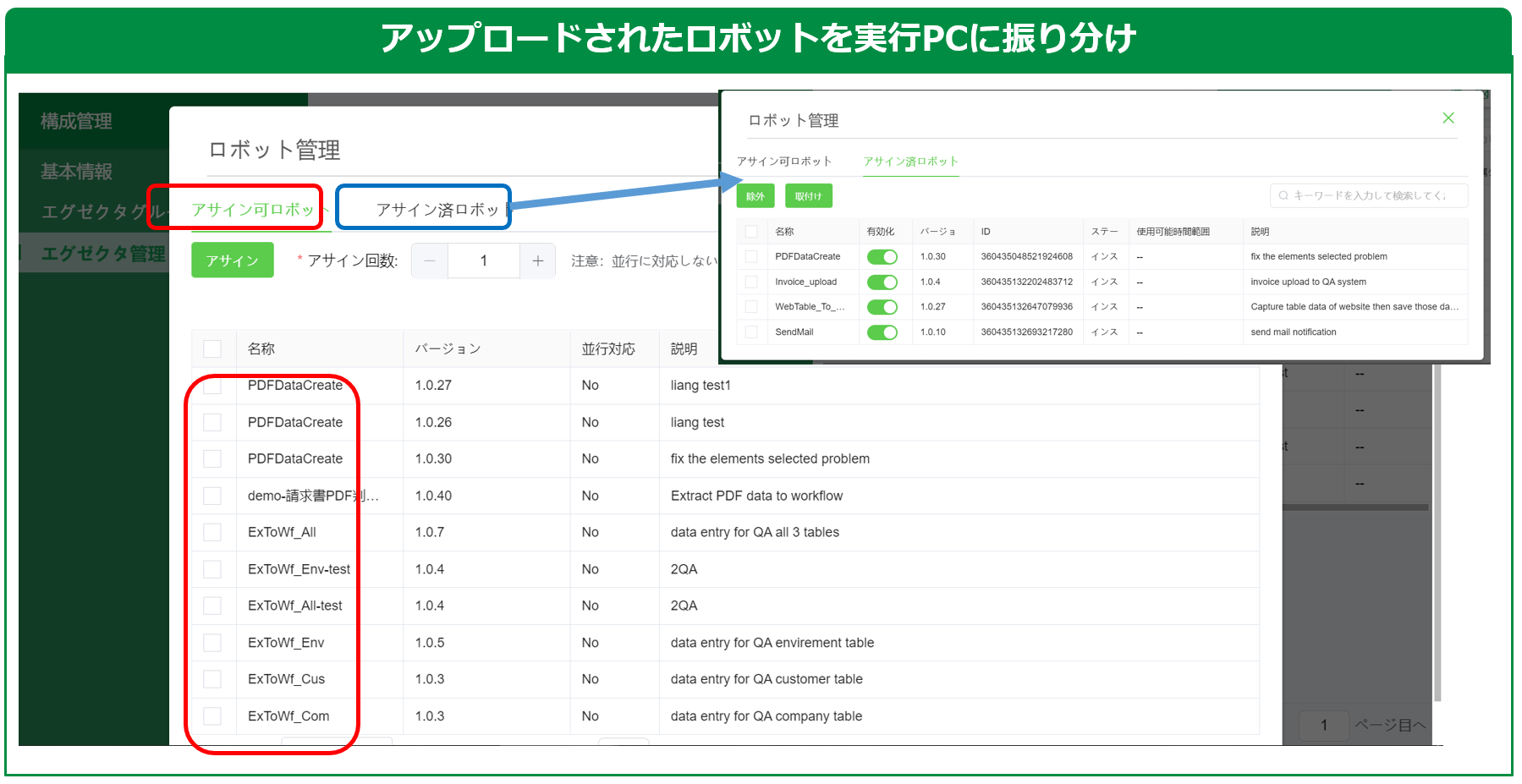Screen dimensions: 1522x784
Task: Check select-all box in main table header
Action: pyautogui.click(x=212, y=348)
